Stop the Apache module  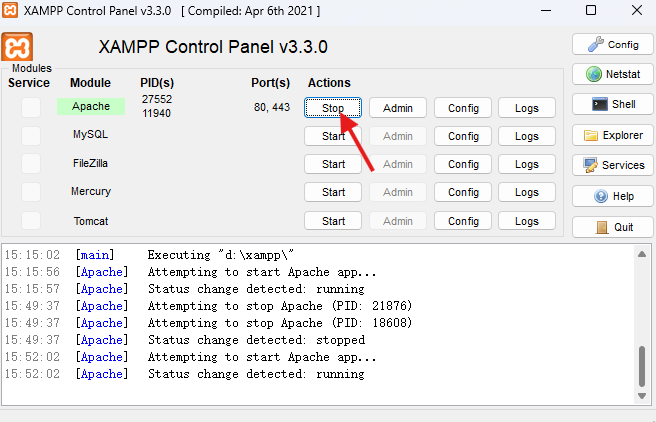pos(333,108)
